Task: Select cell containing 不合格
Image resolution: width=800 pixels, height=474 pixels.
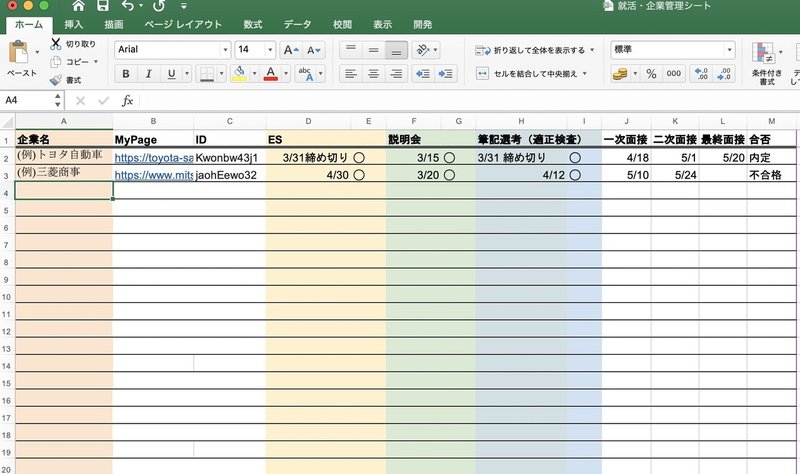Action: click(x=771, y=174)
